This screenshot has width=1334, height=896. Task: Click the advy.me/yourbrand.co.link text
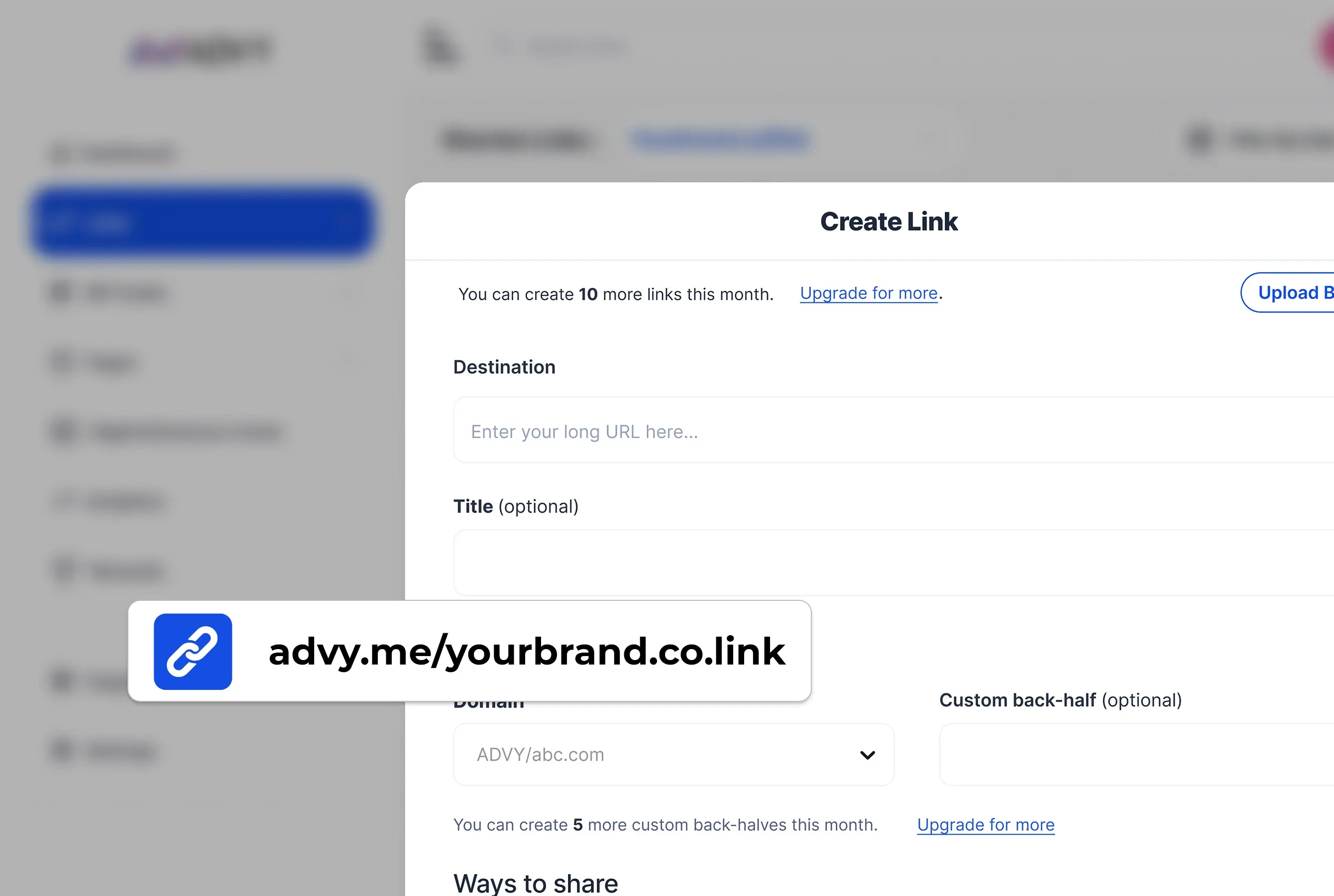[x=526, y=652]
